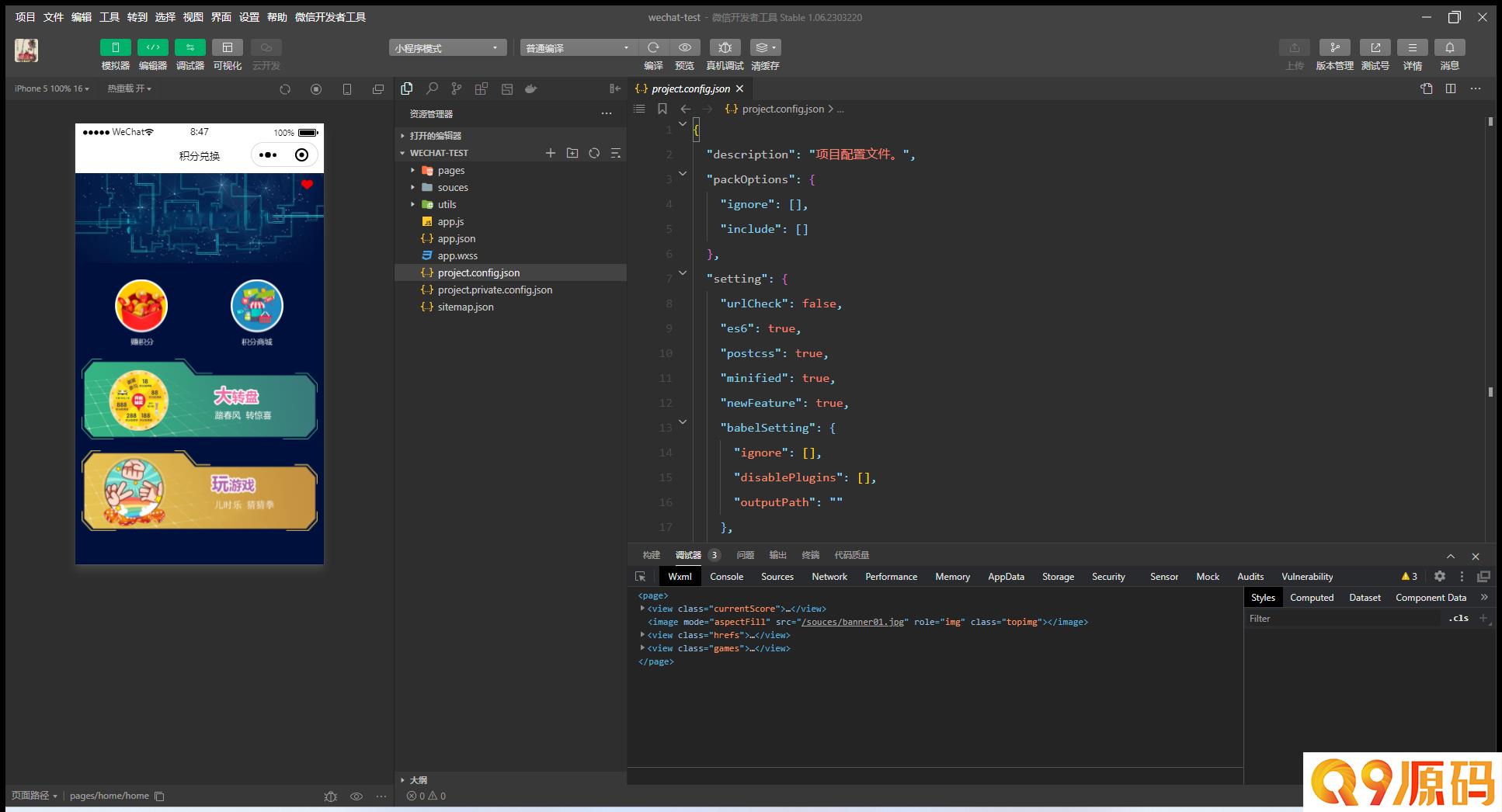Toggle the 调试器 debugger panel button
Screen dimensions: 1502x812
click(189, 47)
